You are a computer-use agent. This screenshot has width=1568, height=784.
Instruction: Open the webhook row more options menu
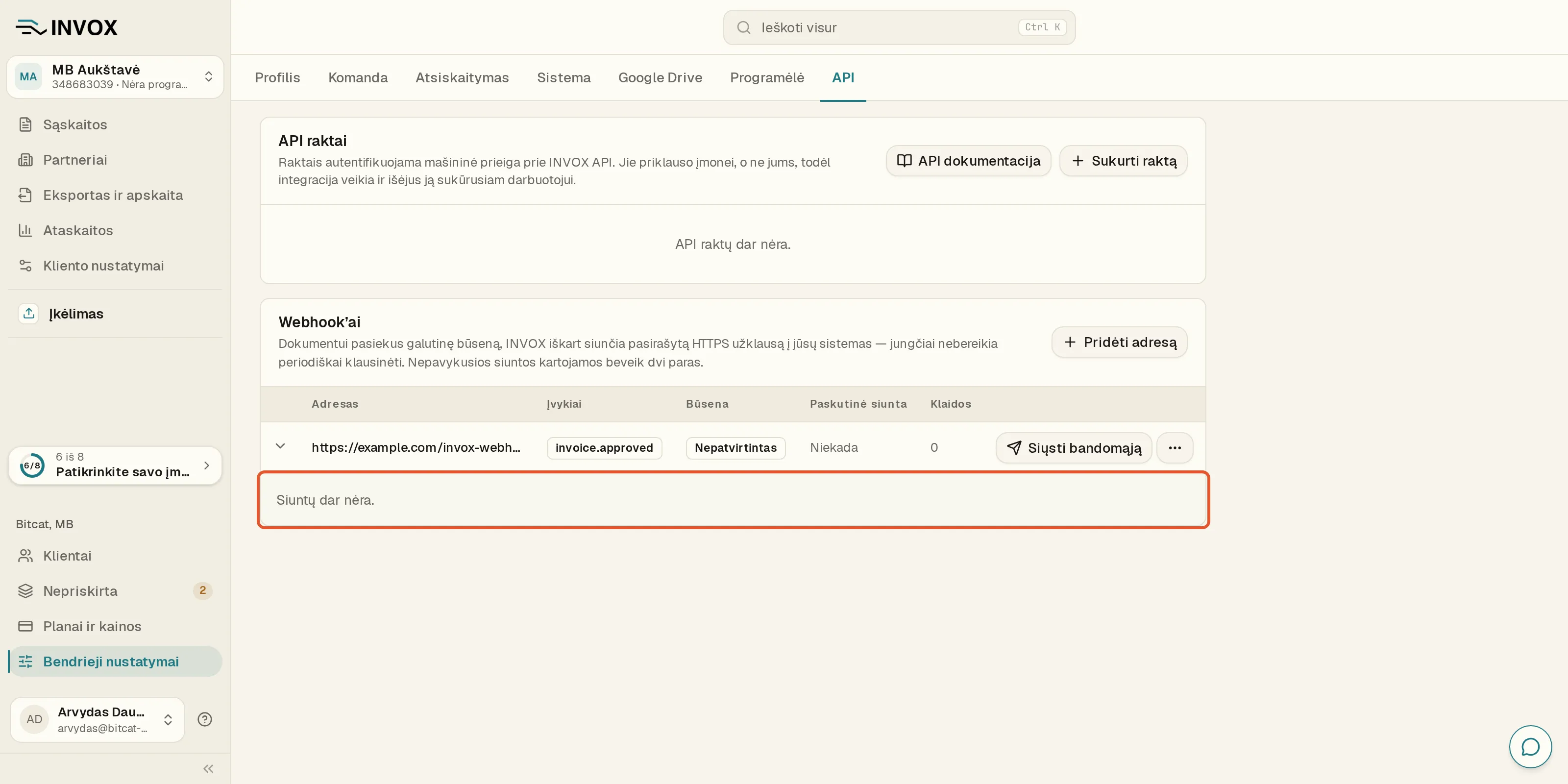1175,448
